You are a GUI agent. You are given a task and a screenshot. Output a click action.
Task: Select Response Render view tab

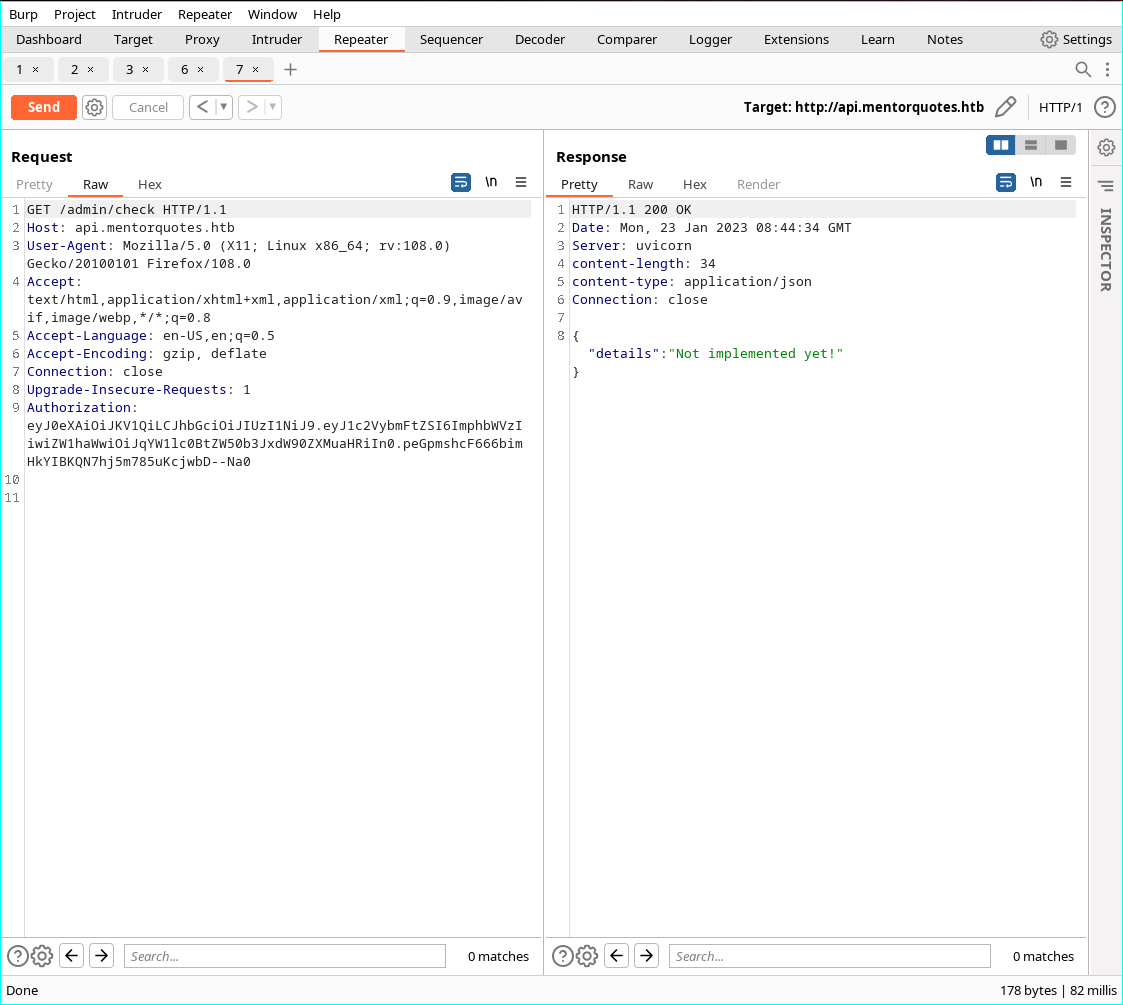(758, 185)
